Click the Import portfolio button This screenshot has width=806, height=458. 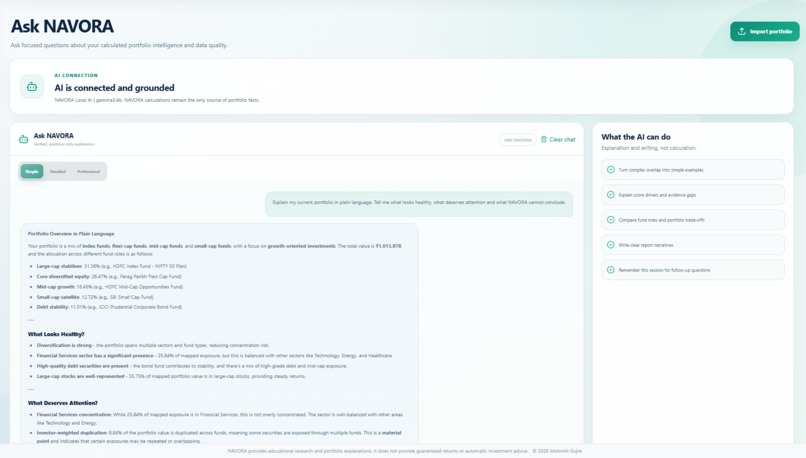coord(764,31)
